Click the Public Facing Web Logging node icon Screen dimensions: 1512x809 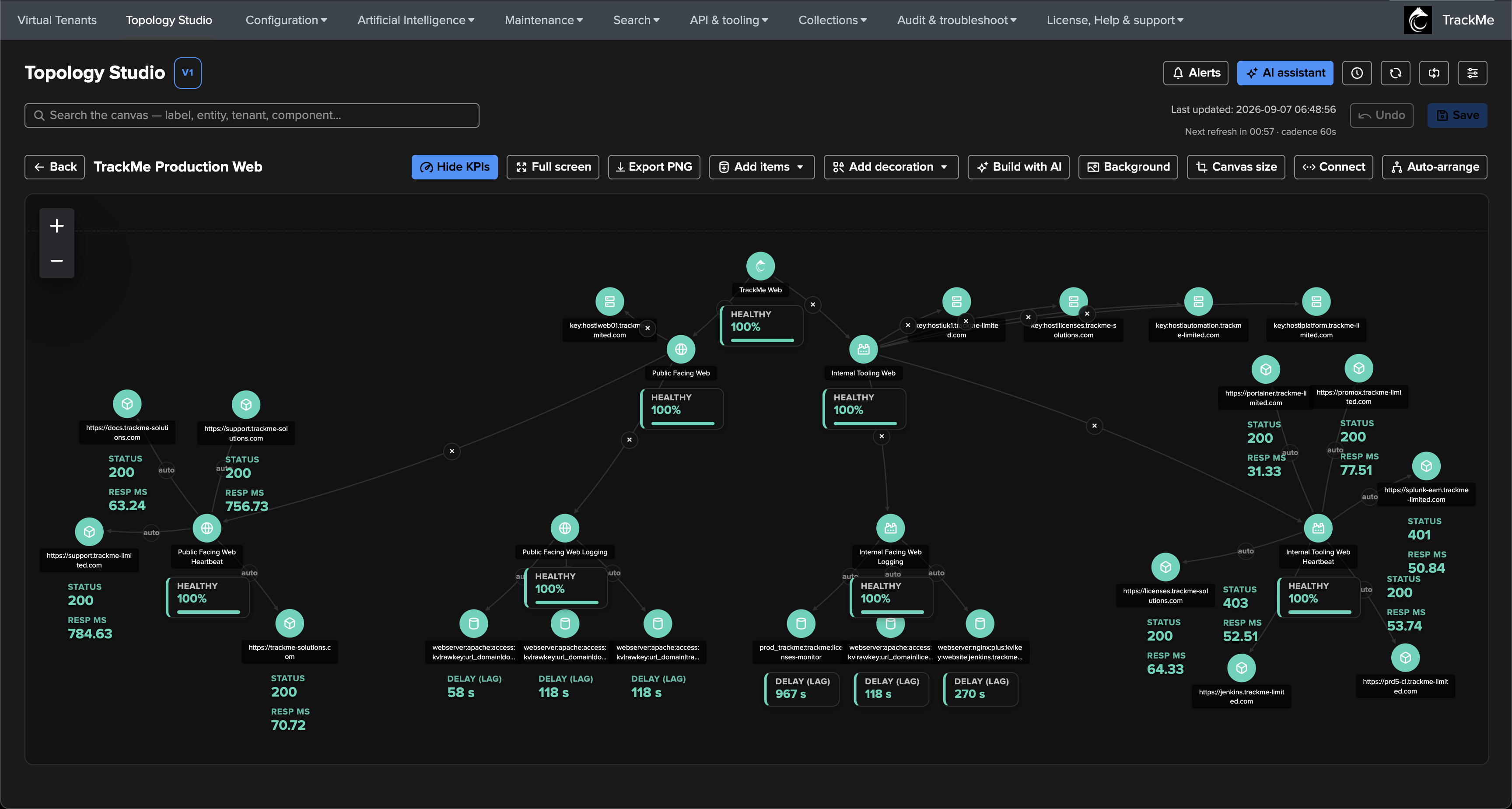(x=565, y=529)
